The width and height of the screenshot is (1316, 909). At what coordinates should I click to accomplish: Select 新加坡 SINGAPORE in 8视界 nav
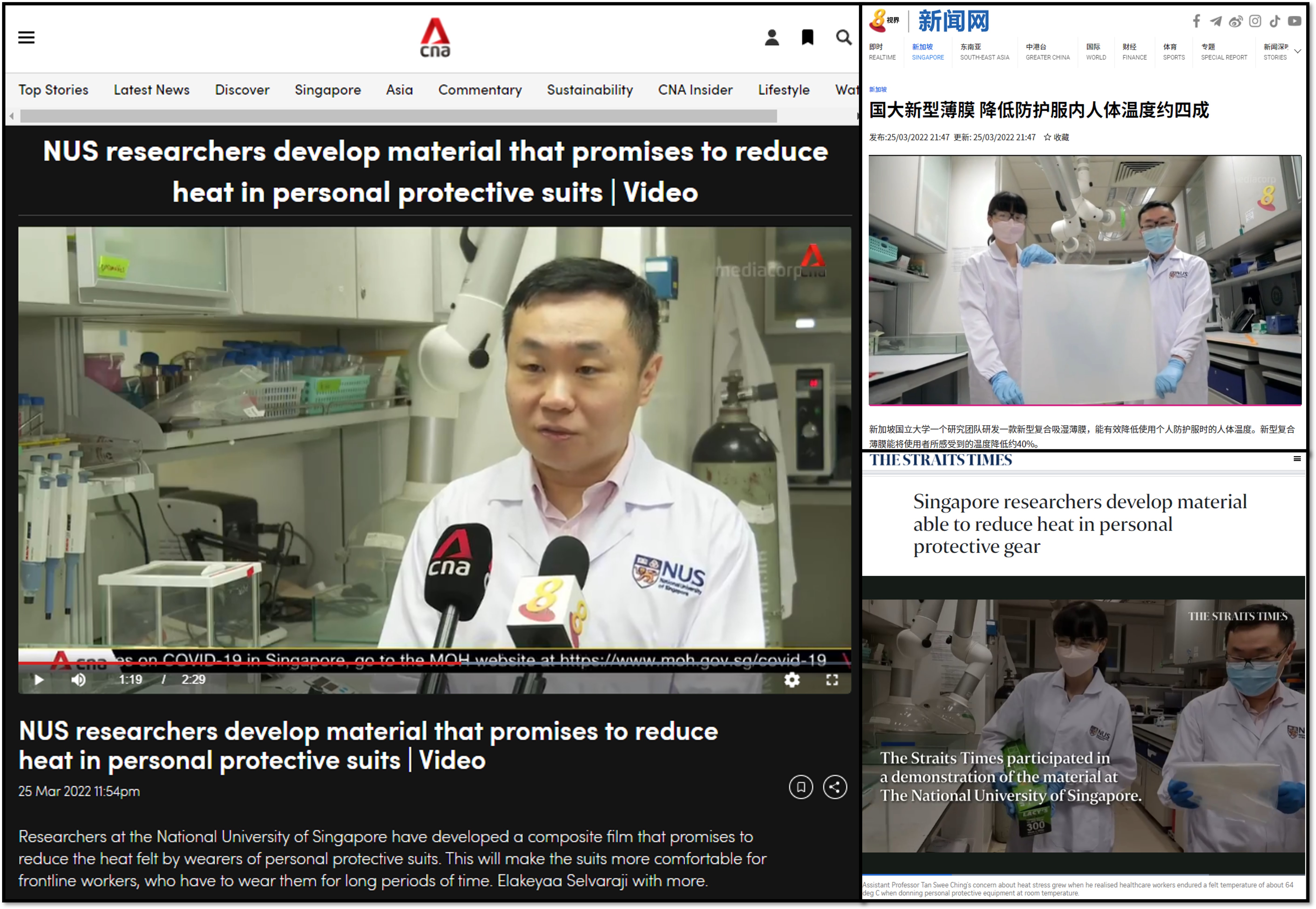click(x=928, y=52)
